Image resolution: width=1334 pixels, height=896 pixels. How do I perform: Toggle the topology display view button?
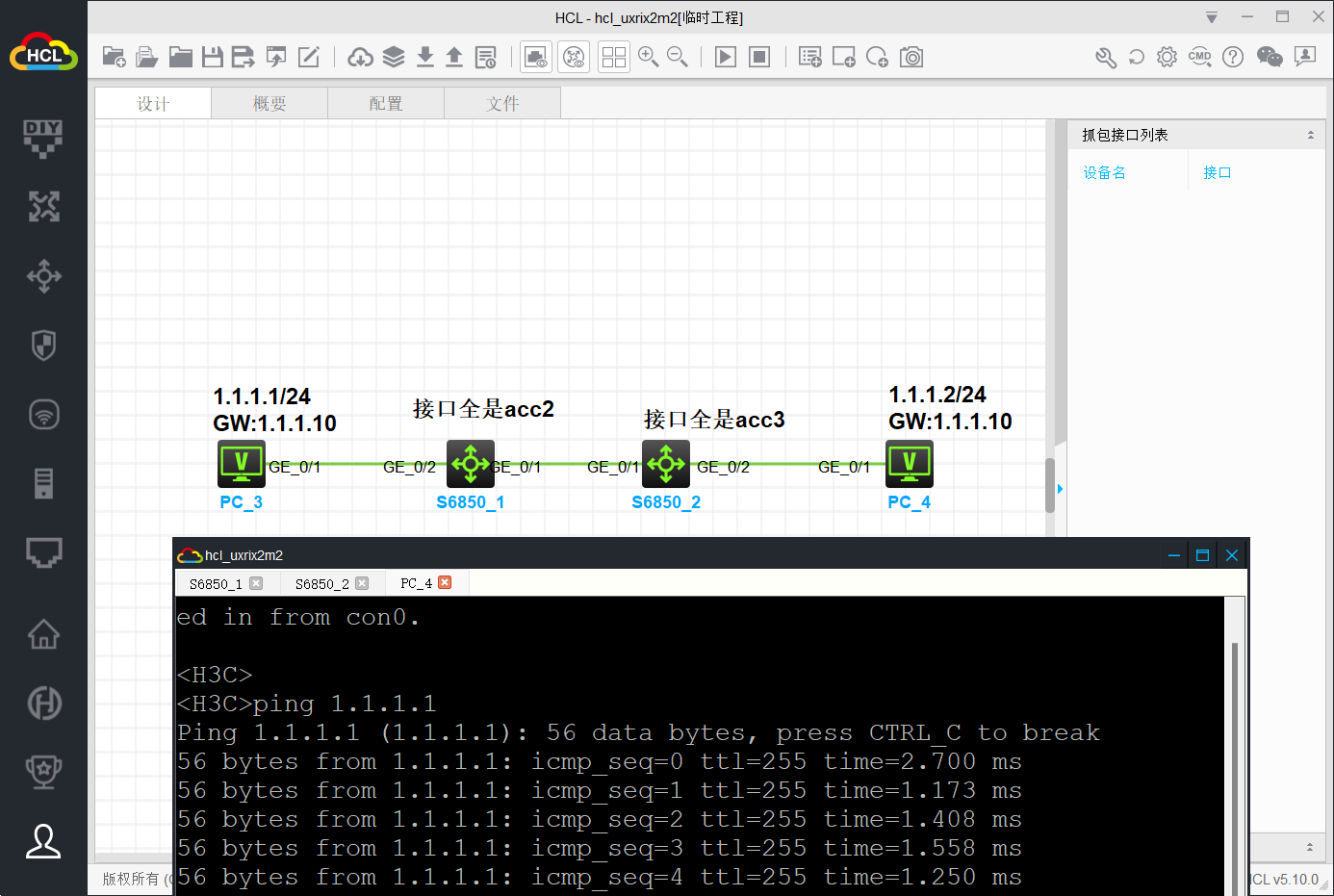(x=574, y=58)
